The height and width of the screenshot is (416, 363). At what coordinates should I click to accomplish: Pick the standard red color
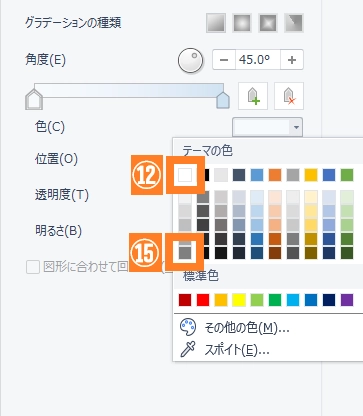pos(203,300)
